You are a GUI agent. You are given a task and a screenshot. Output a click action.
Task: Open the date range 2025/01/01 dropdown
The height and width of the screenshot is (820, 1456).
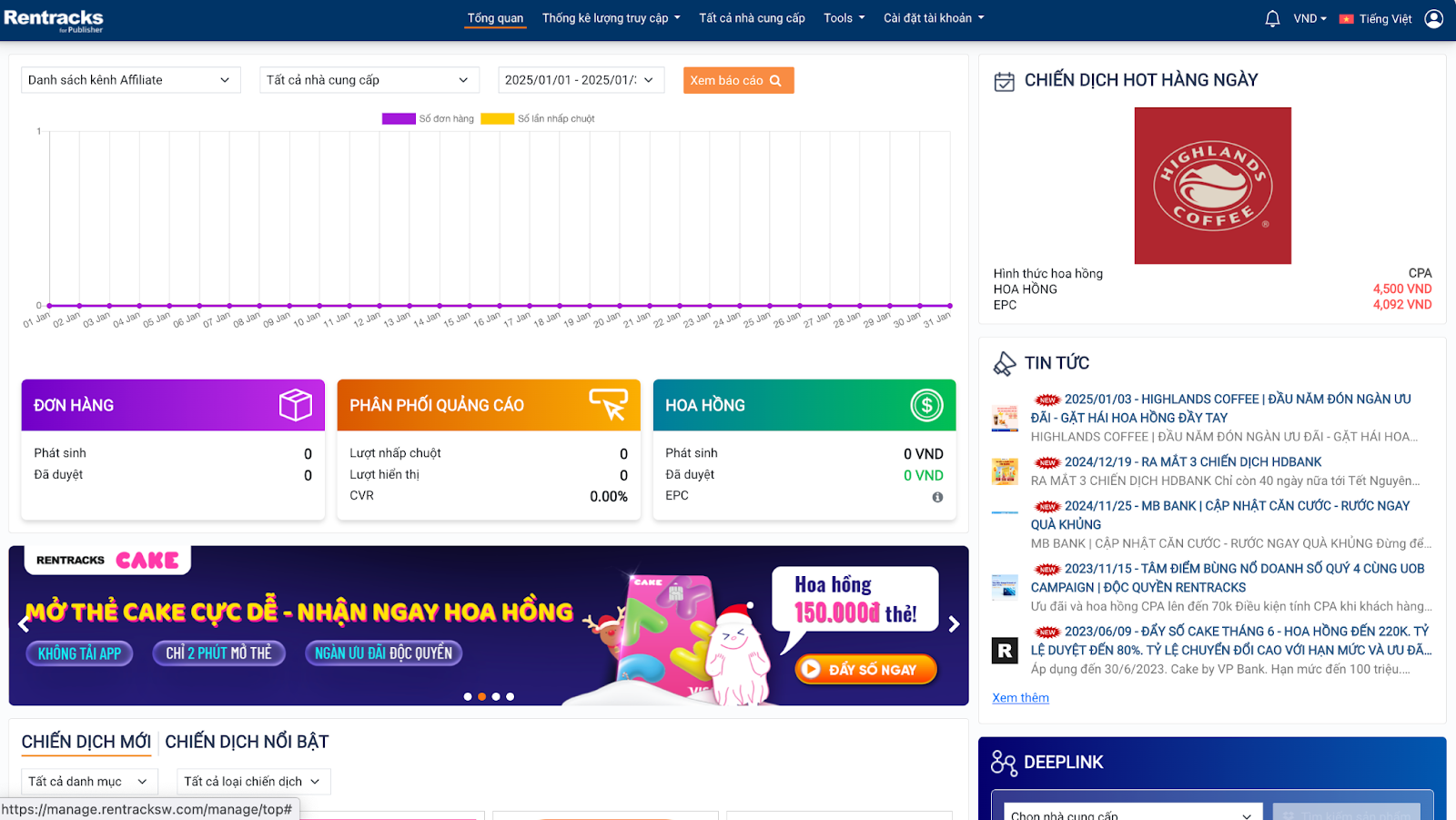(x=581, y=80)
